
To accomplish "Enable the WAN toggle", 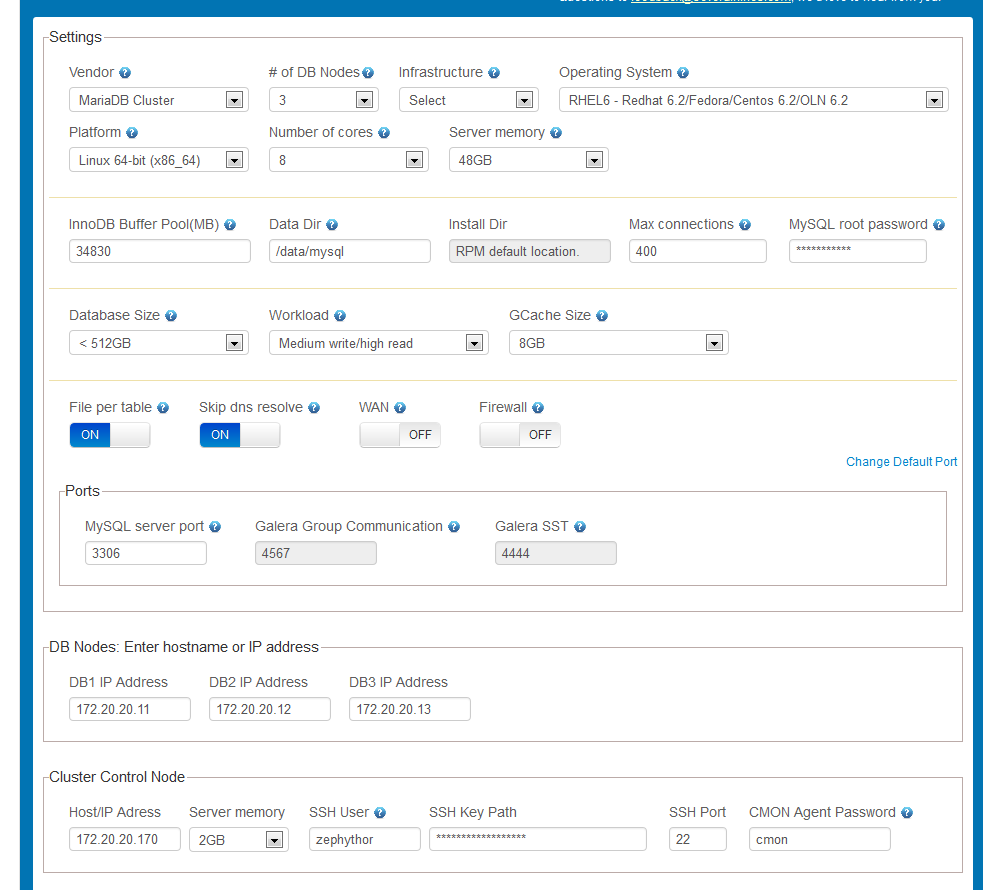I will coord(400,435).
